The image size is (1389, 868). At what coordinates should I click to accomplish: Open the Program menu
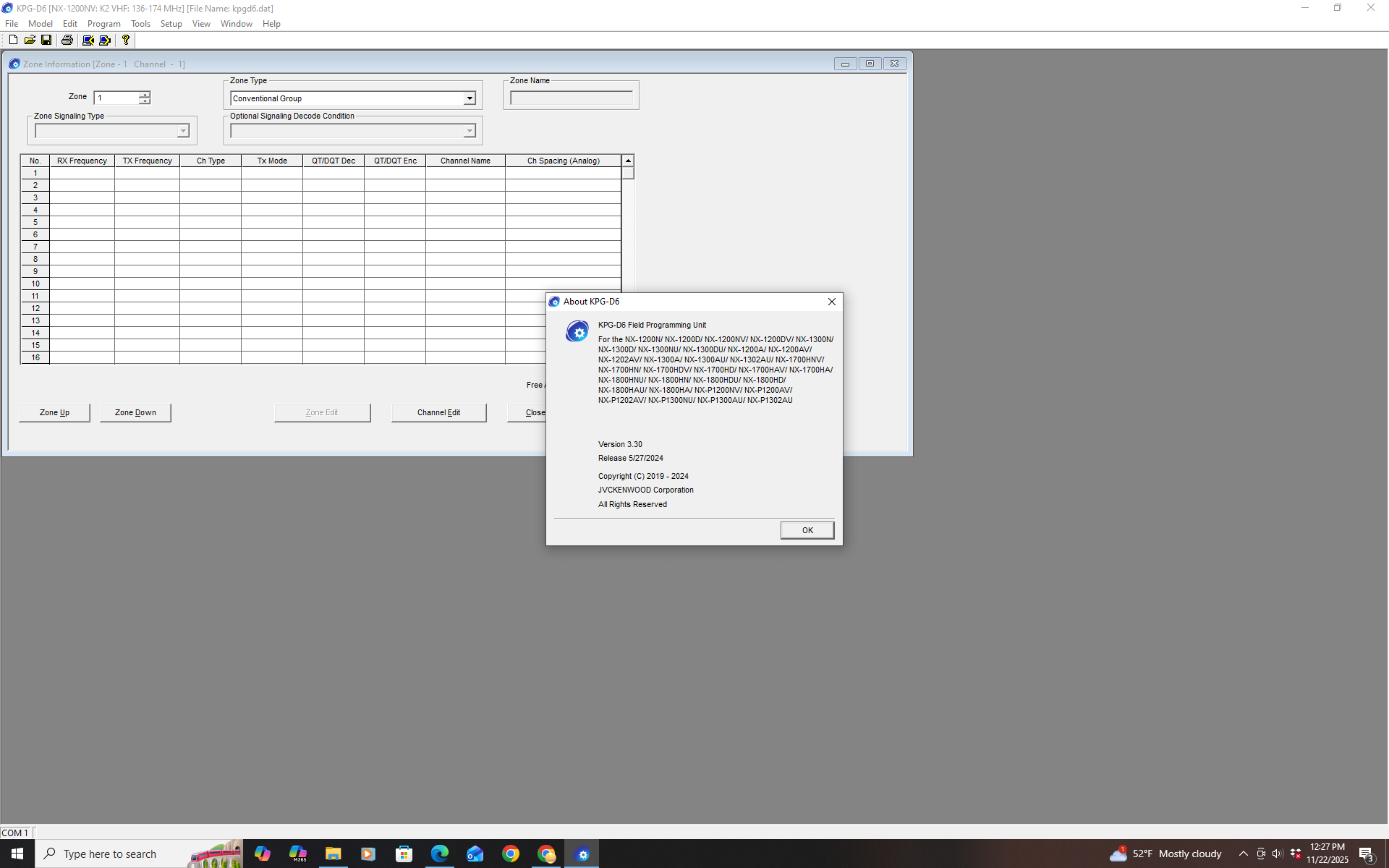click(x=103, y=24)
